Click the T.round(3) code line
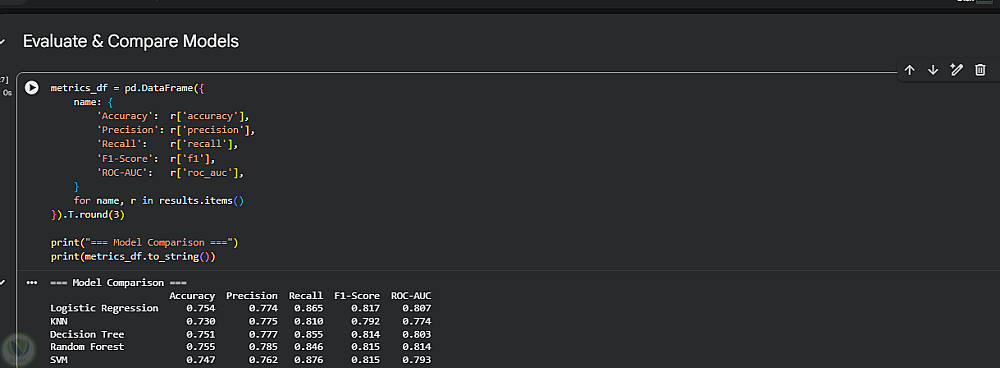 [88, 215]
